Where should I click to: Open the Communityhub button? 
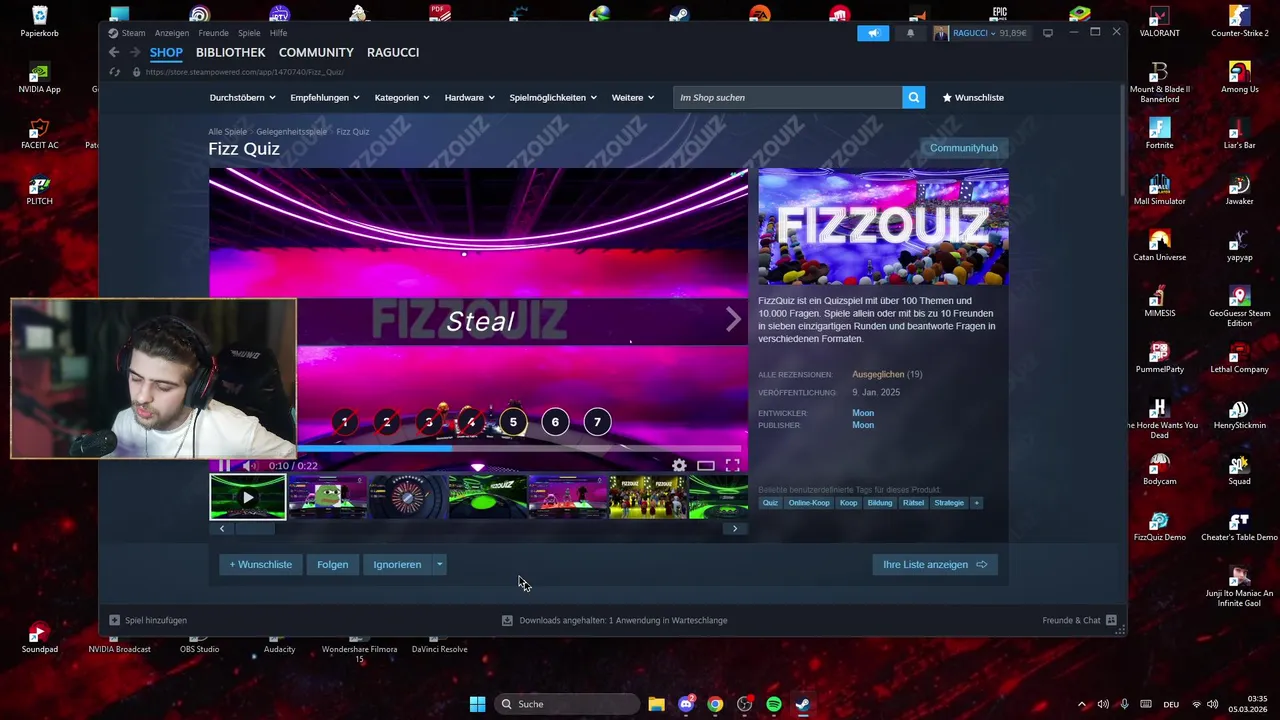[x=964, y=148]
